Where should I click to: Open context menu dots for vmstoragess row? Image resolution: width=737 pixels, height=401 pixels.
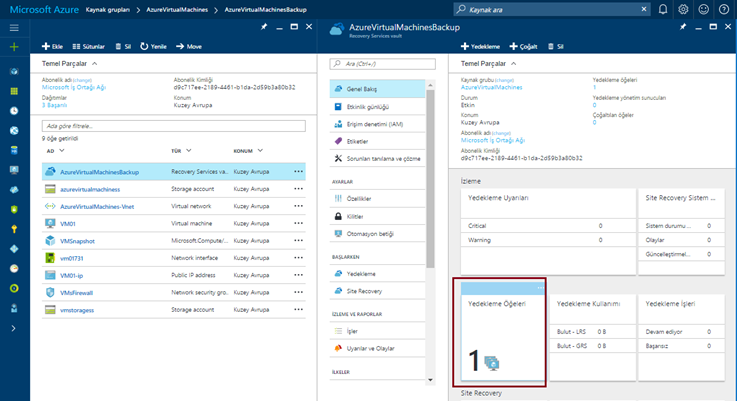(298, 309)
